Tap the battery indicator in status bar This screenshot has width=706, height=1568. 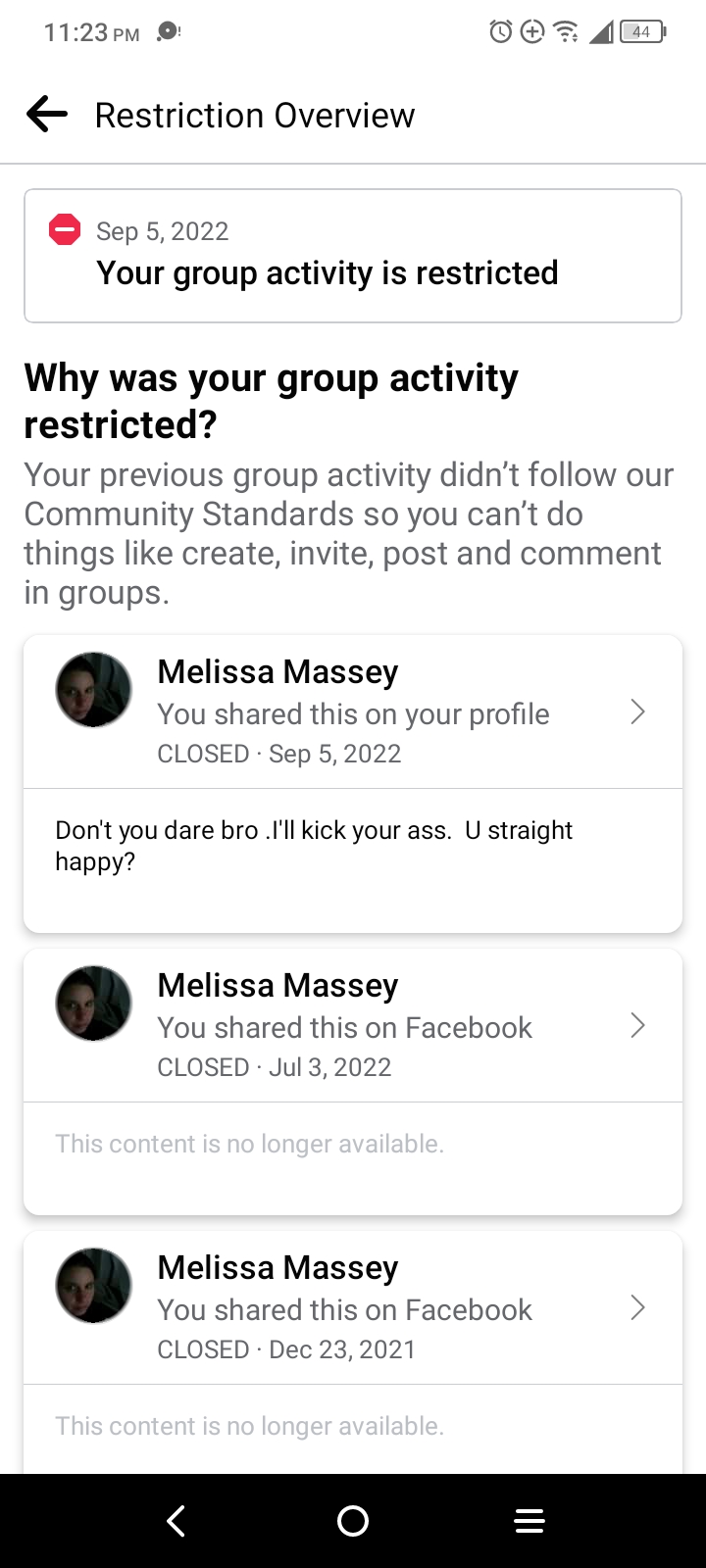tap(642, 32)
